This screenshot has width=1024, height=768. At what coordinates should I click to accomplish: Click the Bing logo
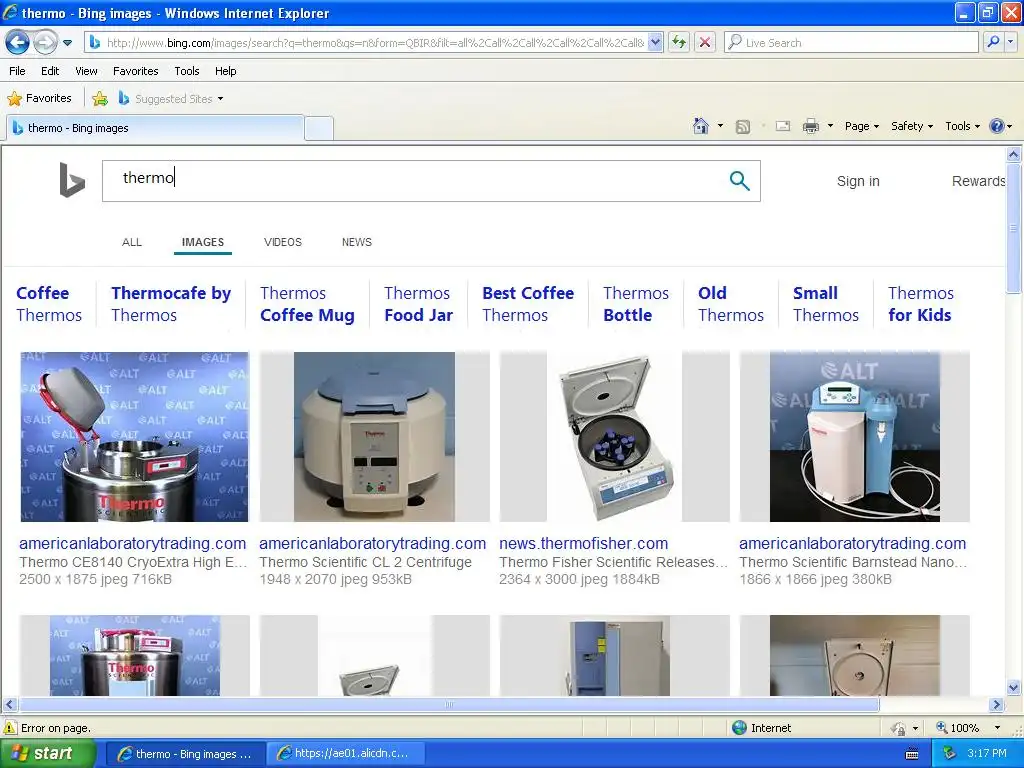(x=72, y=180)
